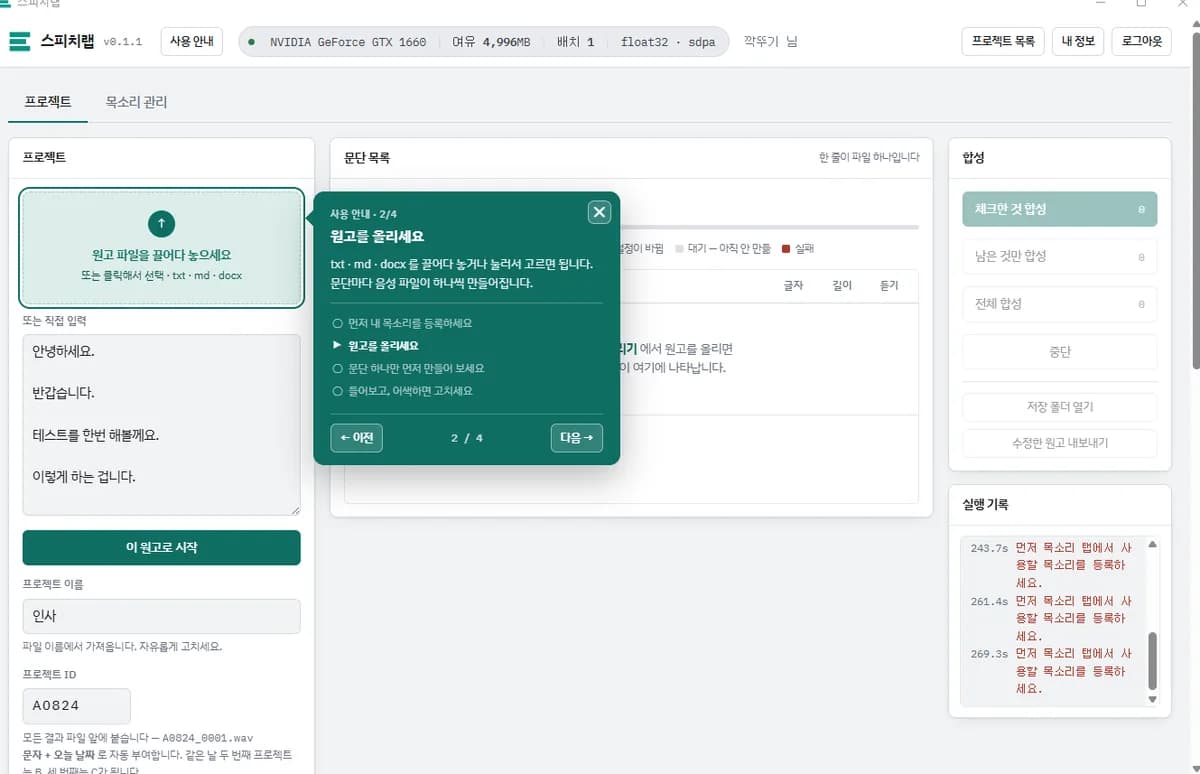1200x774 pixels.
Task: Close the 사용 안내 guide popup
Action: pos(599,212)
